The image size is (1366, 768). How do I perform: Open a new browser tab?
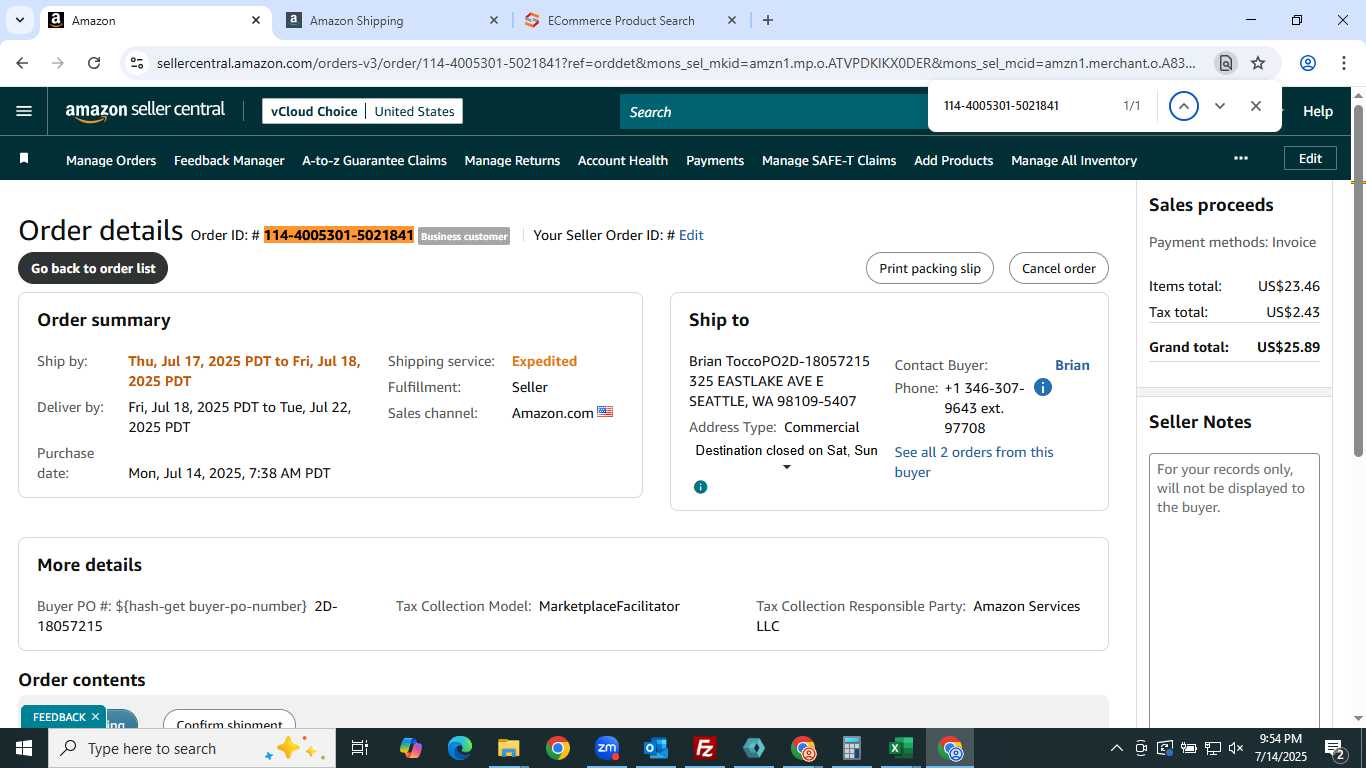pos(768,20)
